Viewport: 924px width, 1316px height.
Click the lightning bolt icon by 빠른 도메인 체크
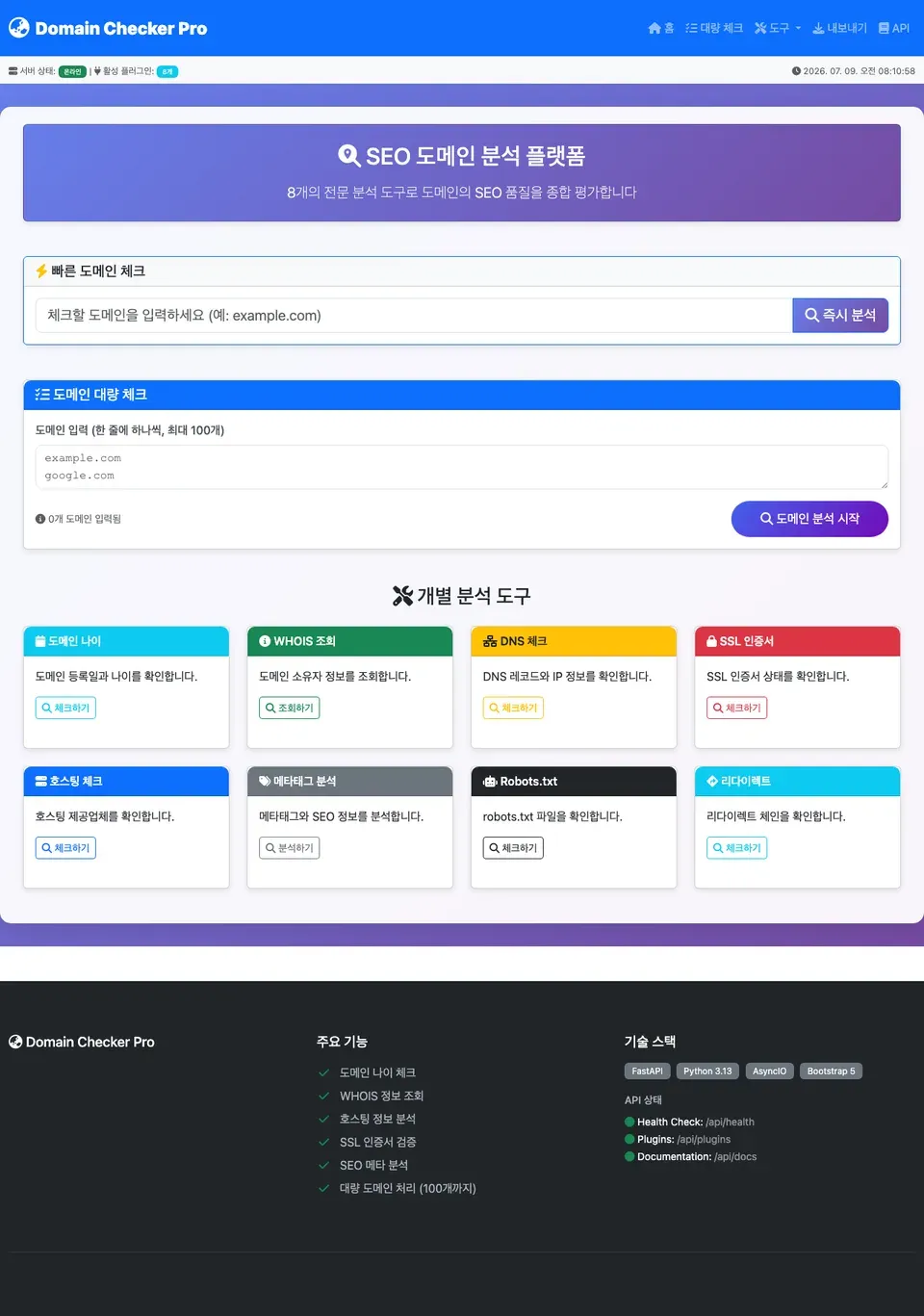point(41,271)
